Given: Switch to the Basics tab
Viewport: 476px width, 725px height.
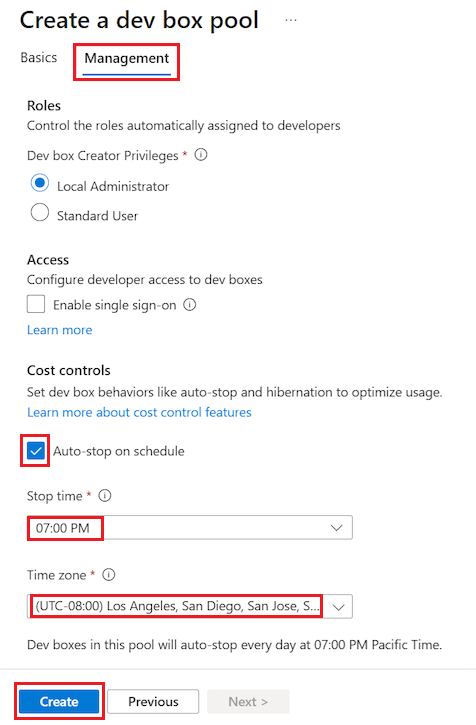Looking at the screenshot, I should click(x=39, y=58).
